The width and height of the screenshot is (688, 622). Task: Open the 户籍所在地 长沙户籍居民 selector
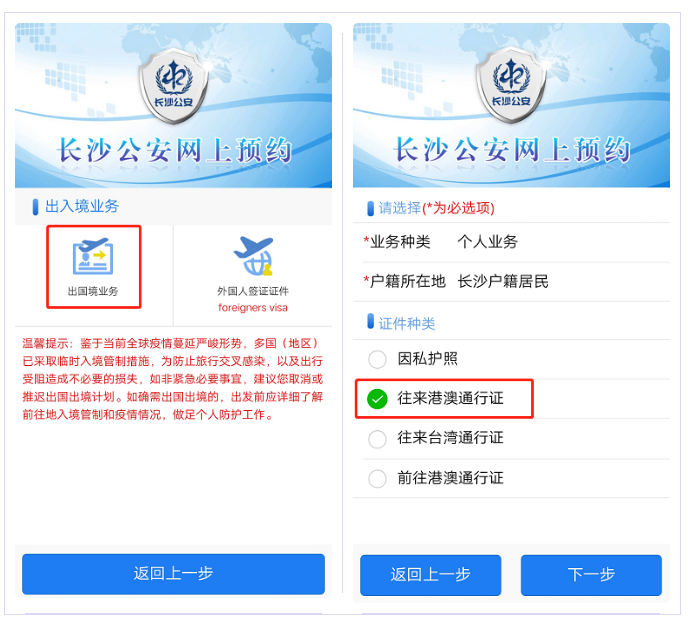[511, 282]
